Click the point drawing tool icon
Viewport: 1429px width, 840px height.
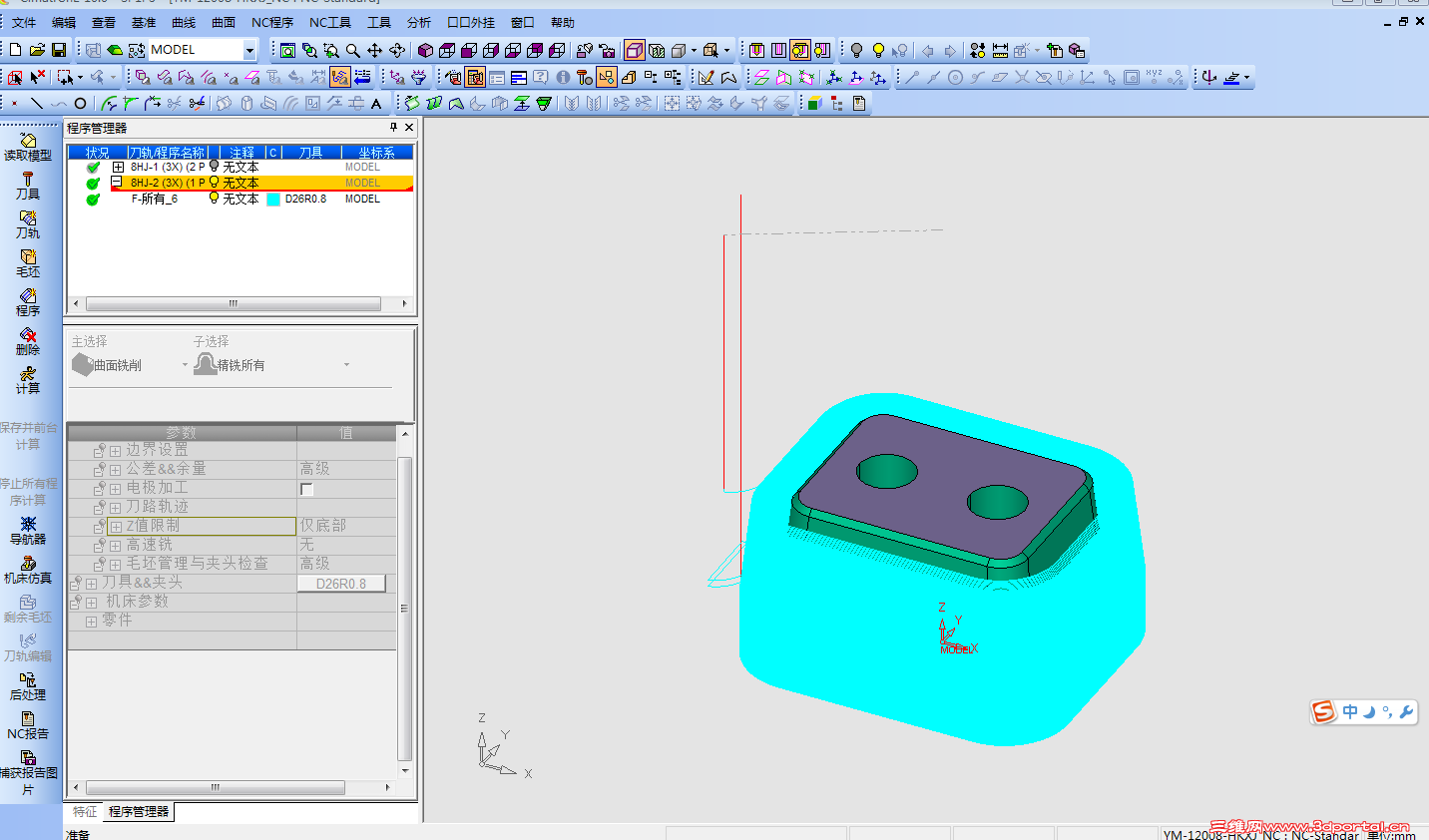click(x=15, y=103)
